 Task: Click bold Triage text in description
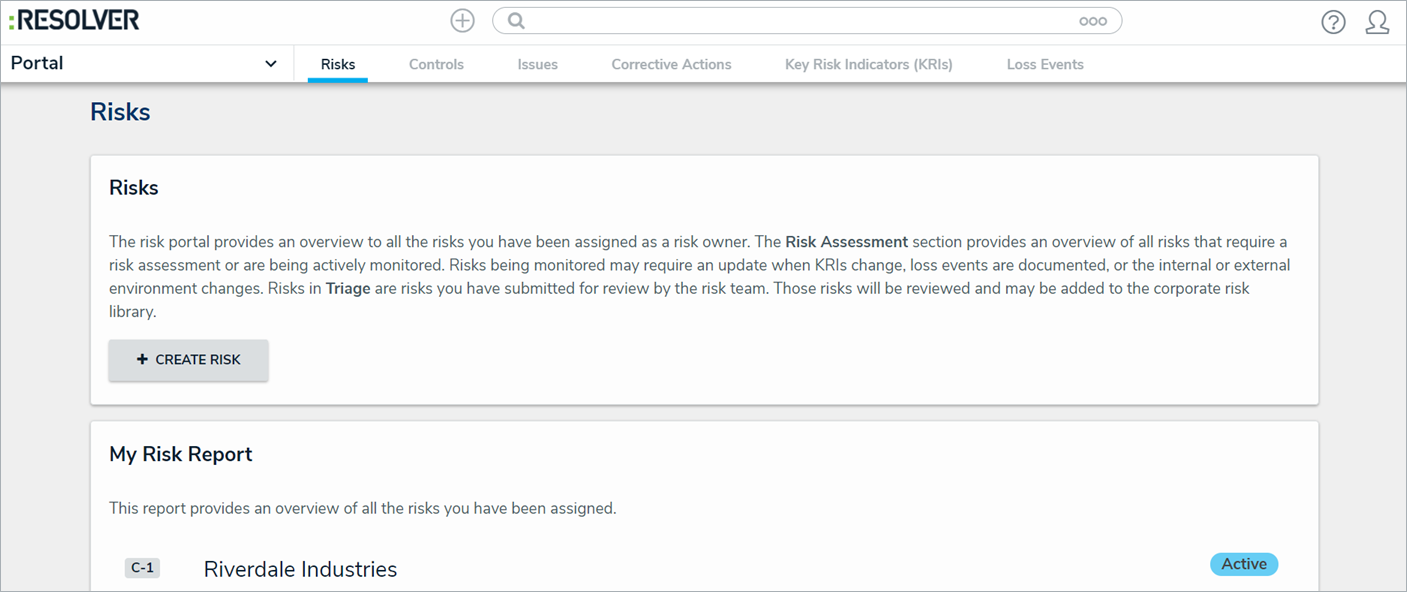[348, 288]
